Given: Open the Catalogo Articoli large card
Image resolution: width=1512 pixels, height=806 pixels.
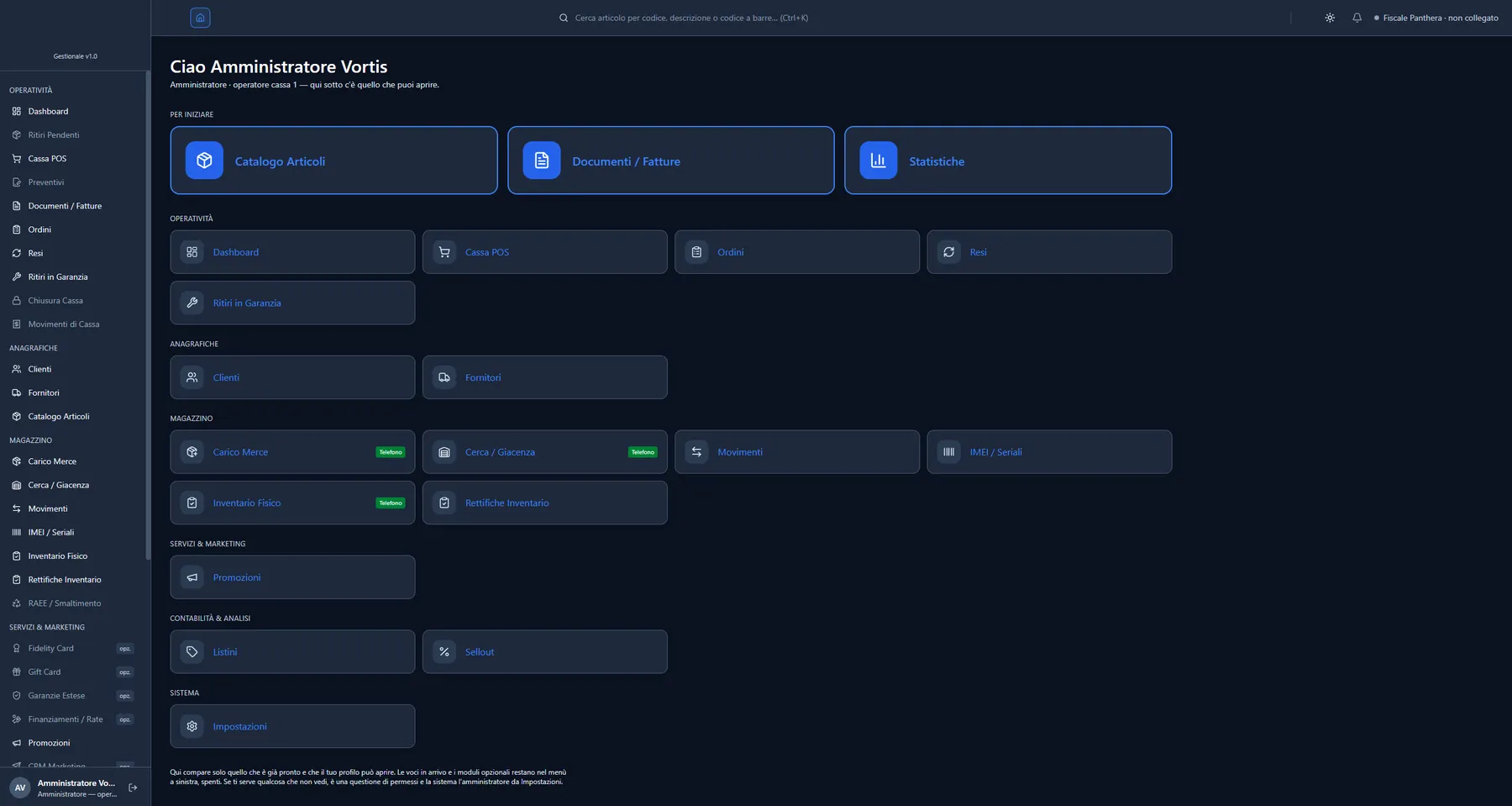Looking at the screenshot, I should coord(333,161).
